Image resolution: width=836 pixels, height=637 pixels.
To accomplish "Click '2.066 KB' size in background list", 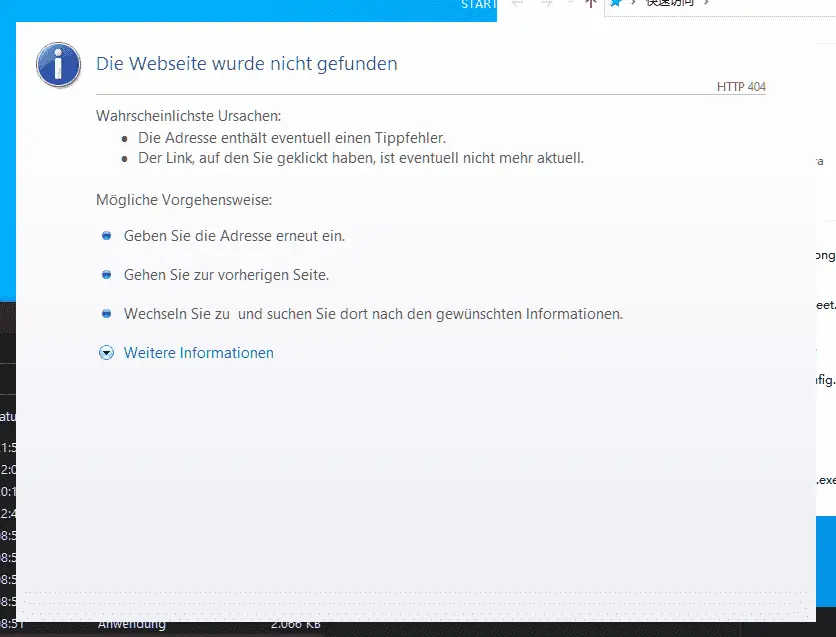I will pos(295,624).
